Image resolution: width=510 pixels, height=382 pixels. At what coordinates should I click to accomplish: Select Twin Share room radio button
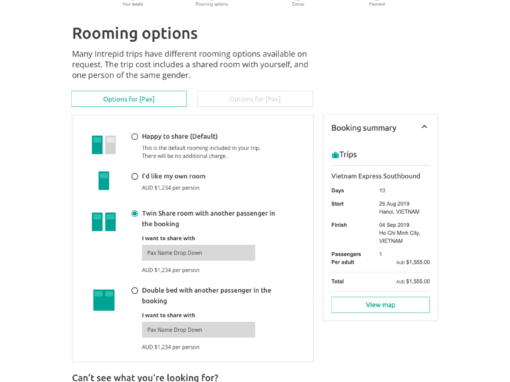135,213
